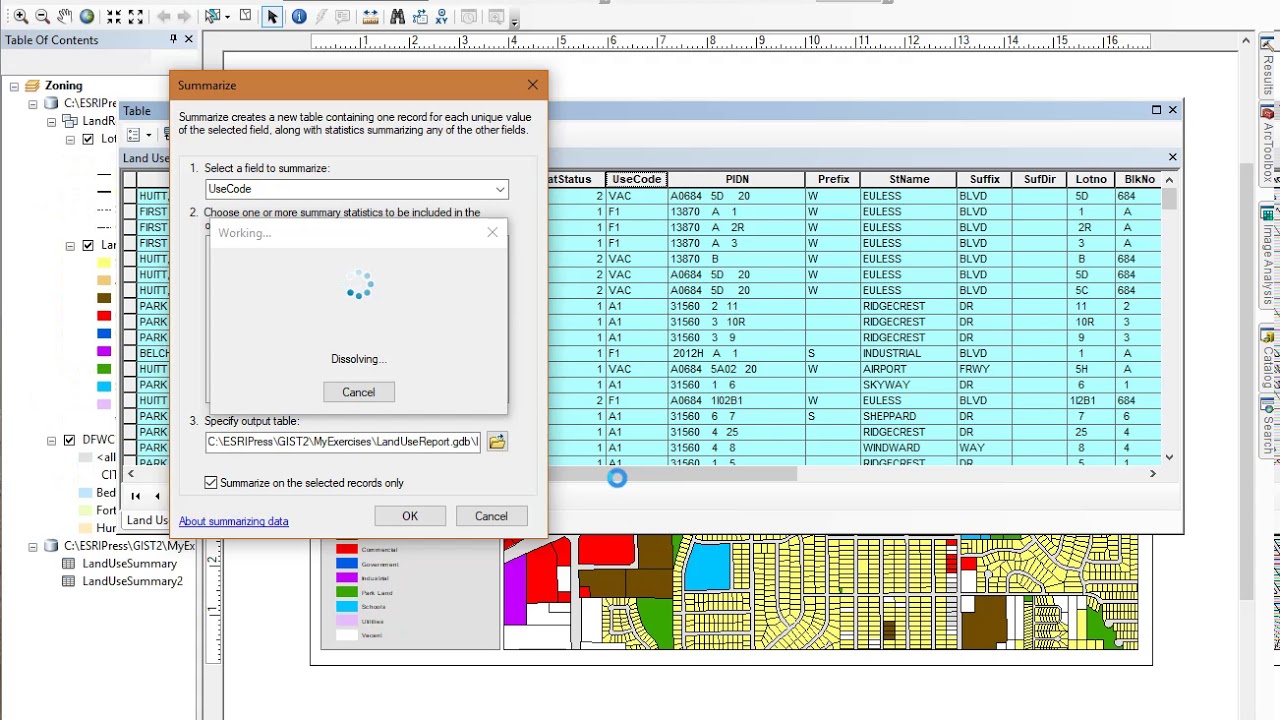Go to previous record in table
The height and width of the screenshot is (720, 1280).
click(157, 496)
